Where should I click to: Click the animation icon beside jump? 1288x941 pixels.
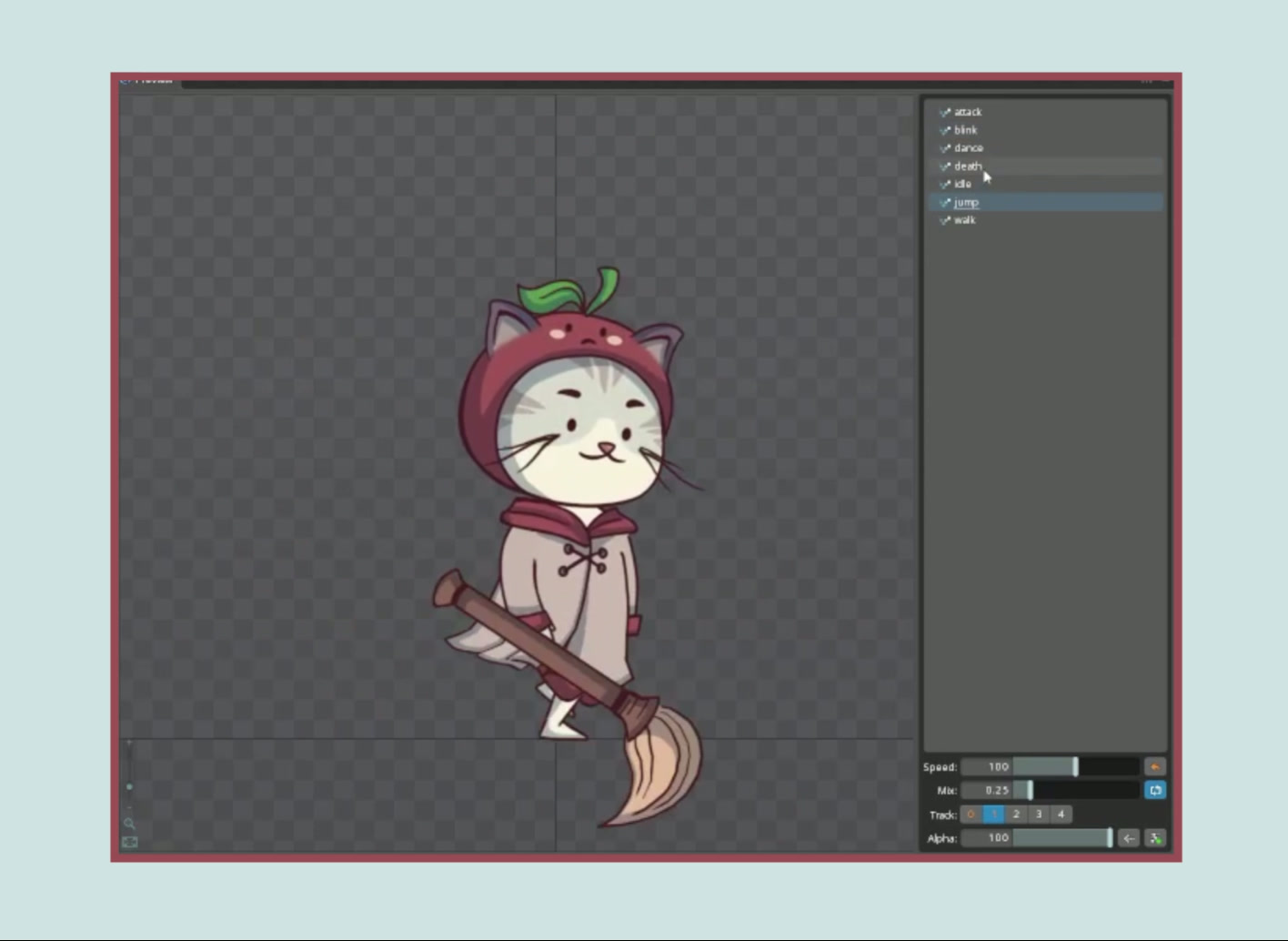[945, 202]
